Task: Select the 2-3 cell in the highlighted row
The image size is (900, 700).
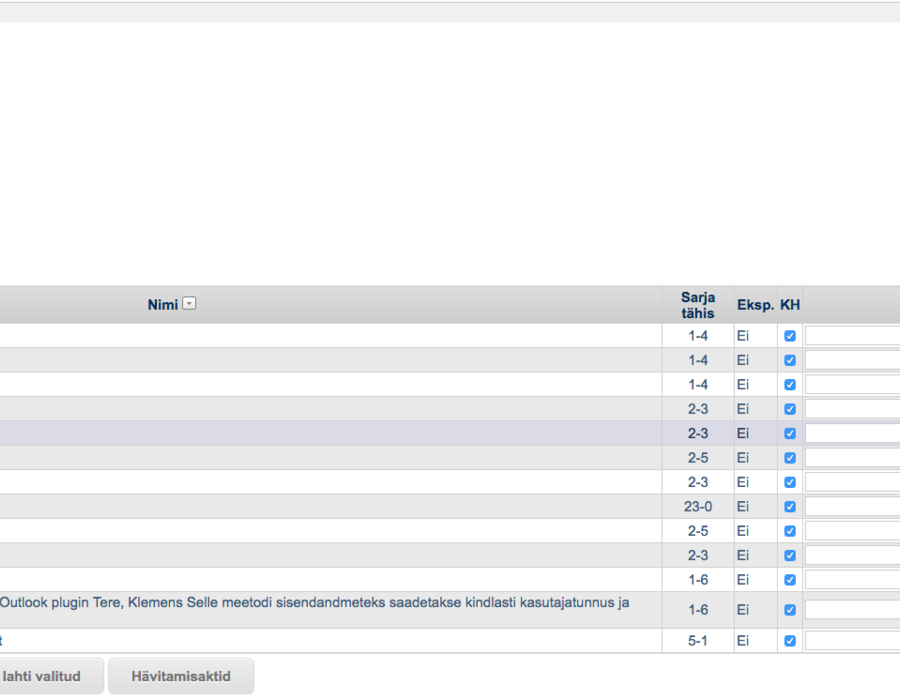Action: click(698, 433)
